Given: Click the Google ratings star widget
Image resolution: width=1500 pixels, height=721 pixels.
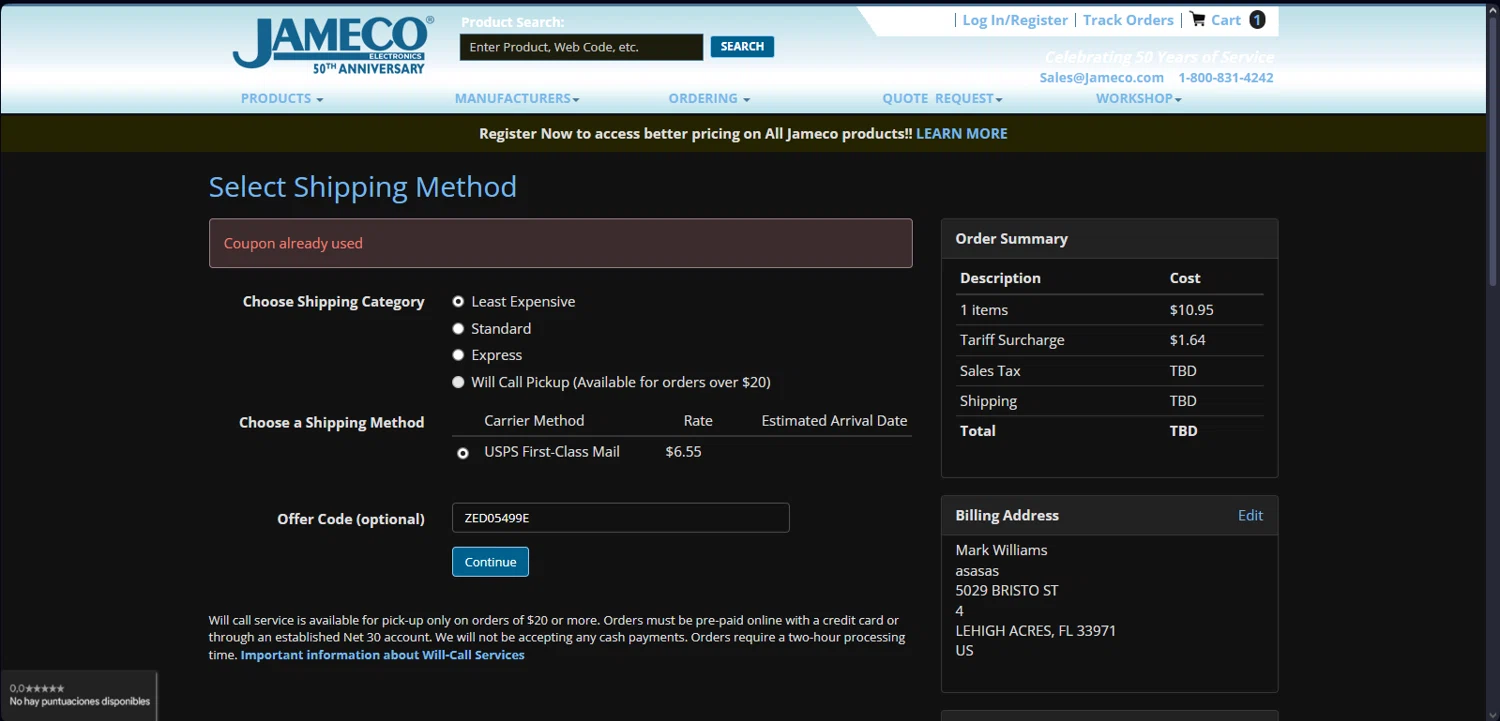Looking at the screenshot, I should pos(78,695).
